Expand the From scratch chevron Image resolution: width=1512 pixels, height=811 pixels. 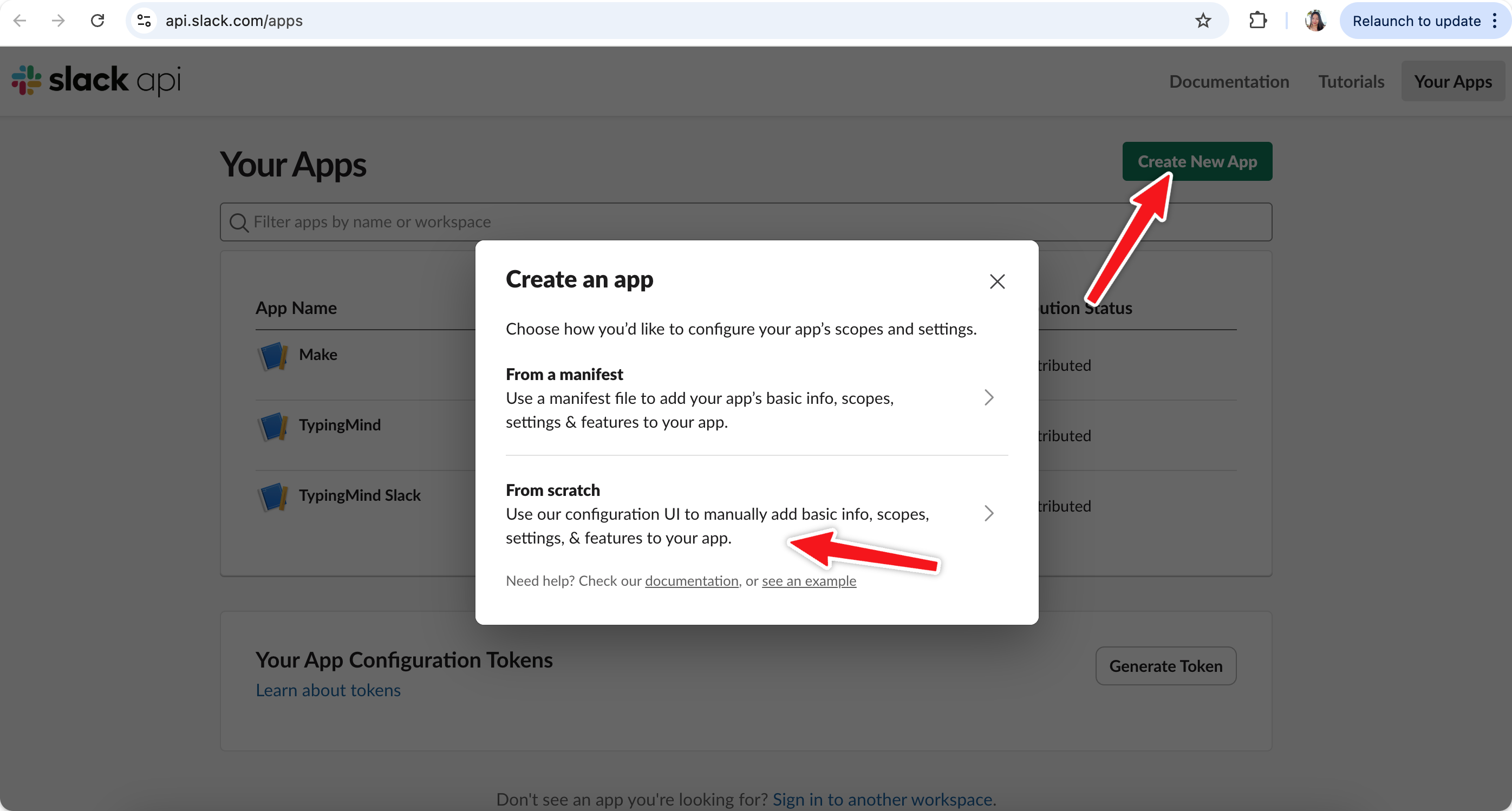[988, 513]
